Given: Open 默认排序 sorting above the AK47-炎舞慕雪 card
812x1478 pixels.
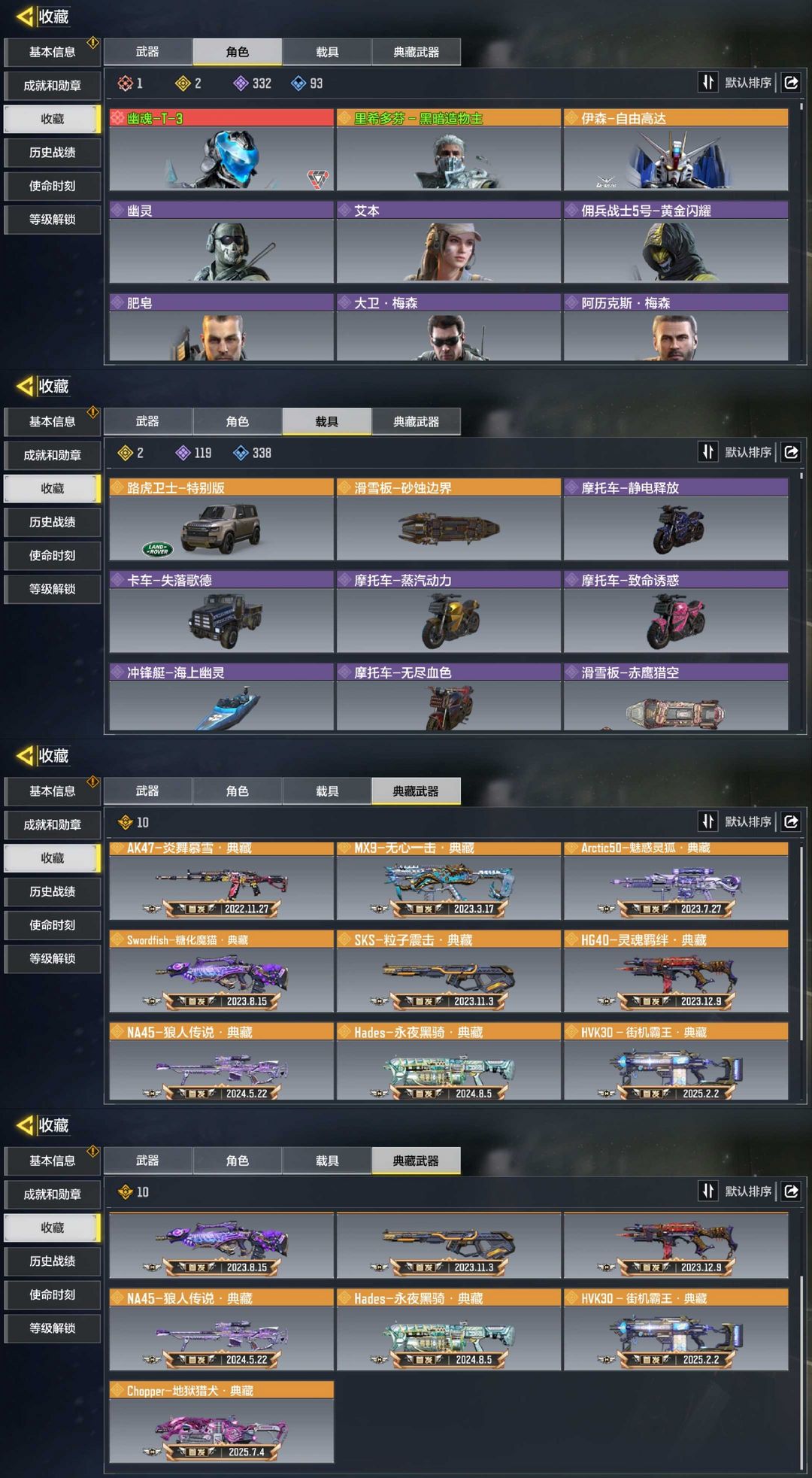Looking at the screenshot, I should (748, 821).
